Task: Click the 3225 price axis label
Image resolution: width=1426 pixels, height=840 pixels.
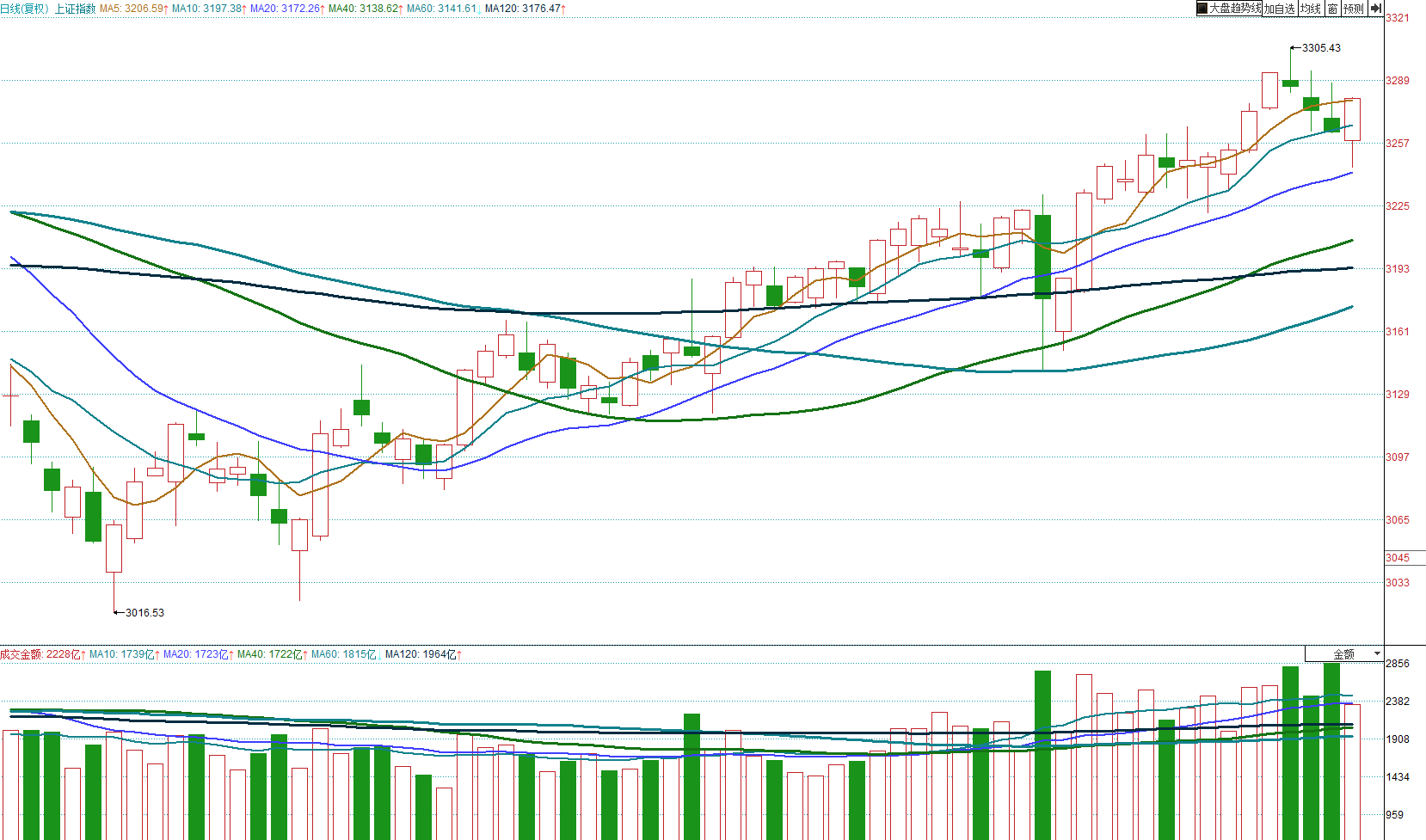Action: [x=1398, y=206]
